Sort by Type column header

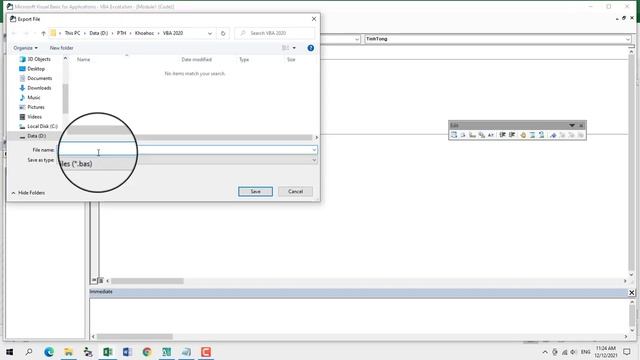(244, 60)
